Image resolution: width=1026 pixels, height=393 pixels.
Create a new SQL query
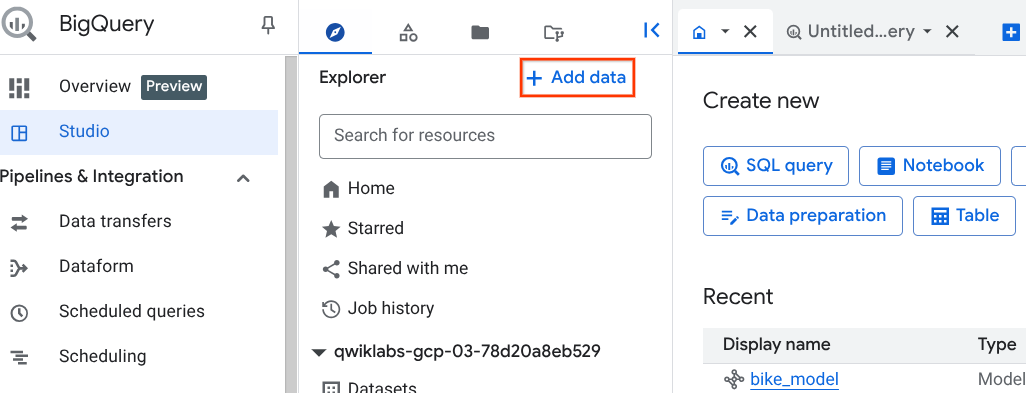pyautogui.click(x=775, y=166)
